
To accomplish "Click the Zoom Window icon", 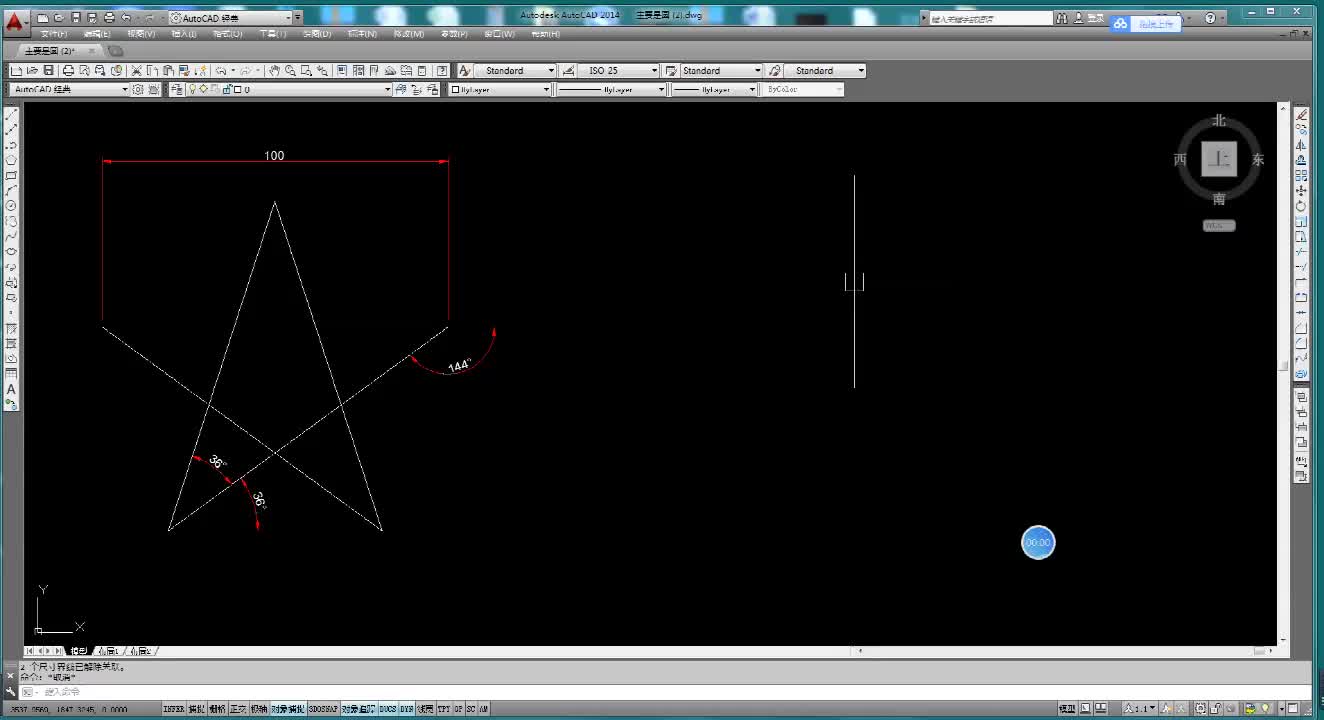I will click(307, 70).
